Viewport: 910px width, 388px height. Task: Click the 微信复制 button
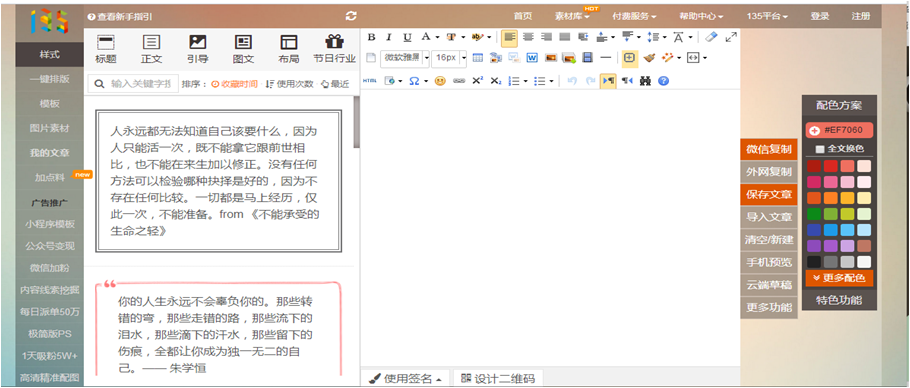(769, 150)
